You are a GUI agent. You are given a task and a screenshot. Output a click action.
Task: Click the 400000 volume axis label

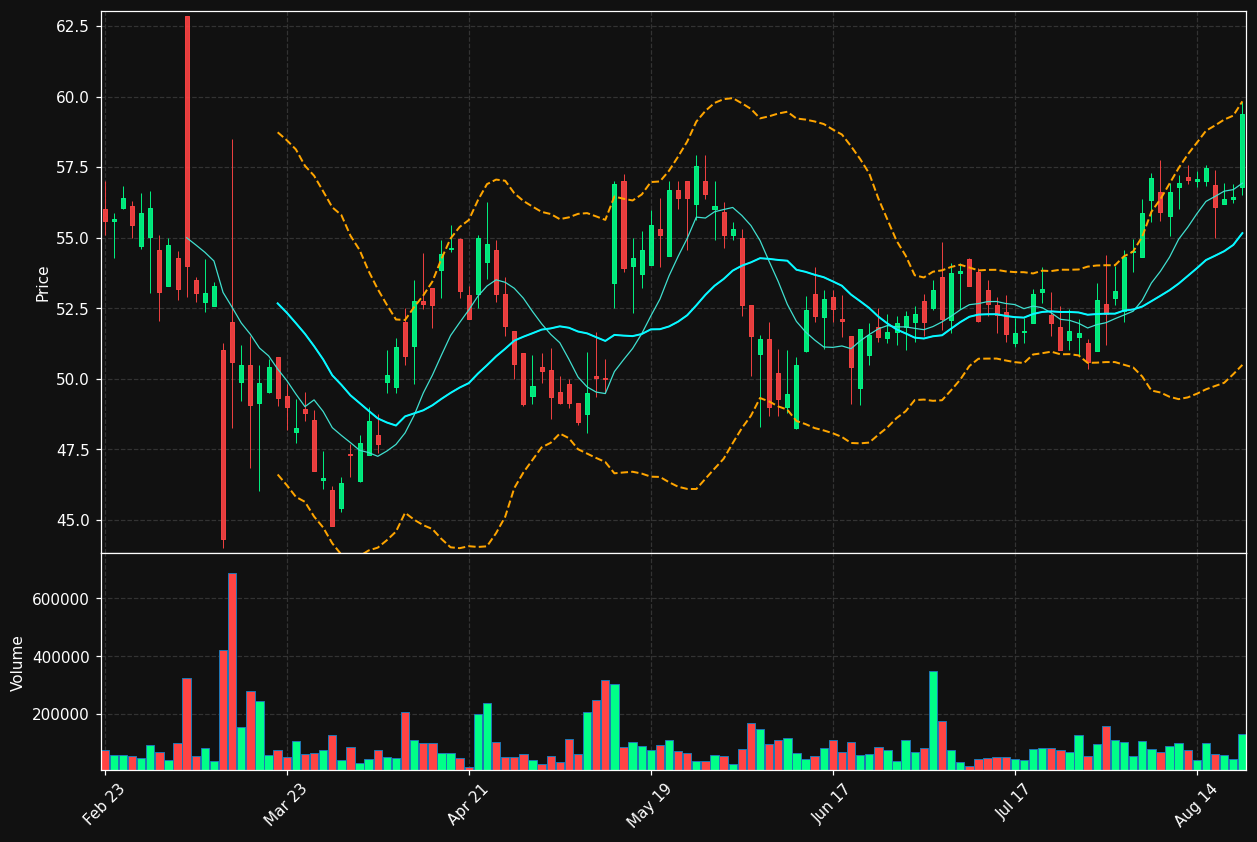click(62, 657)
